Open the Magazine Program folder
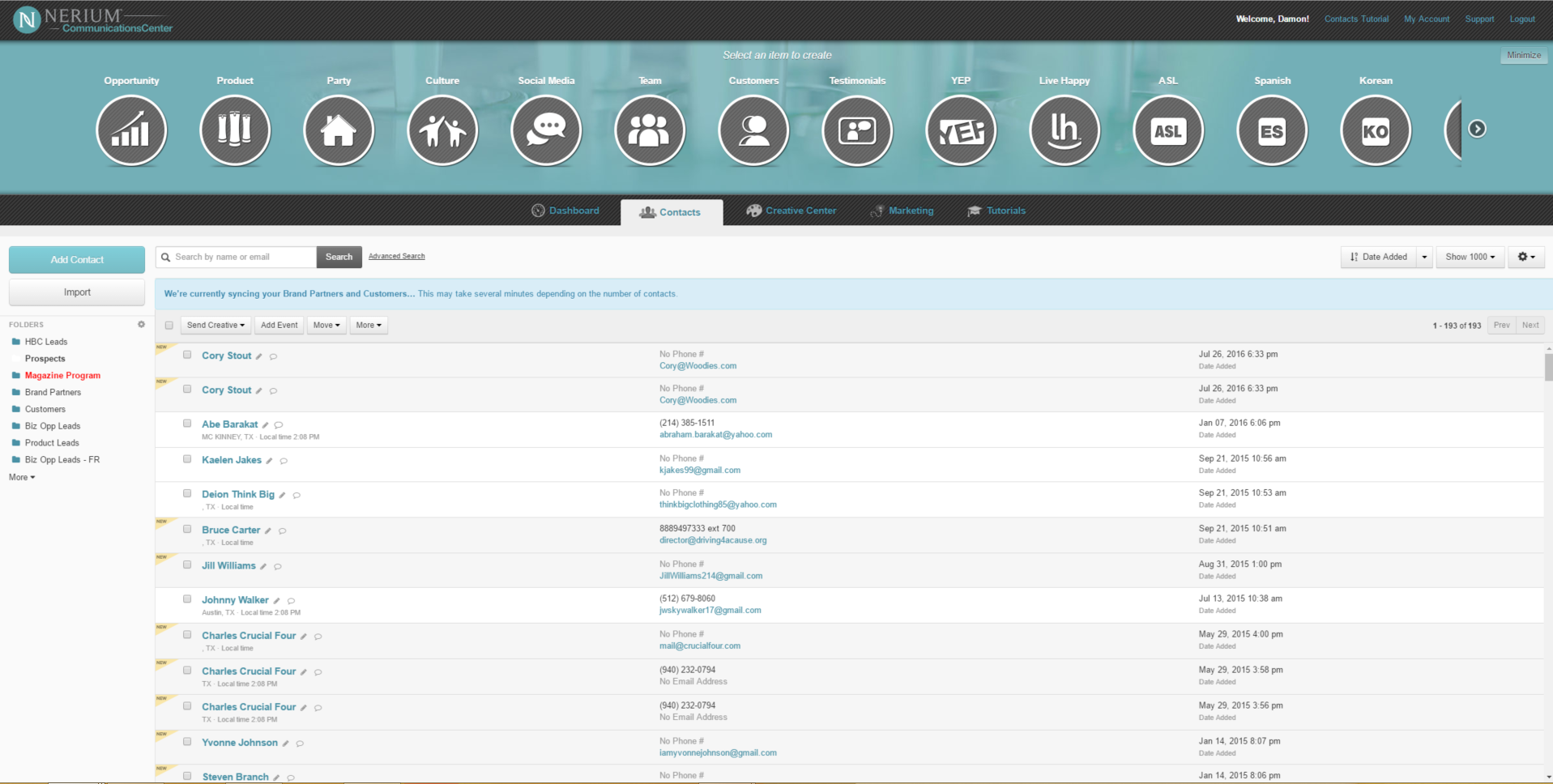Screen dimensions: 1553x784 [x=62, y=376]
